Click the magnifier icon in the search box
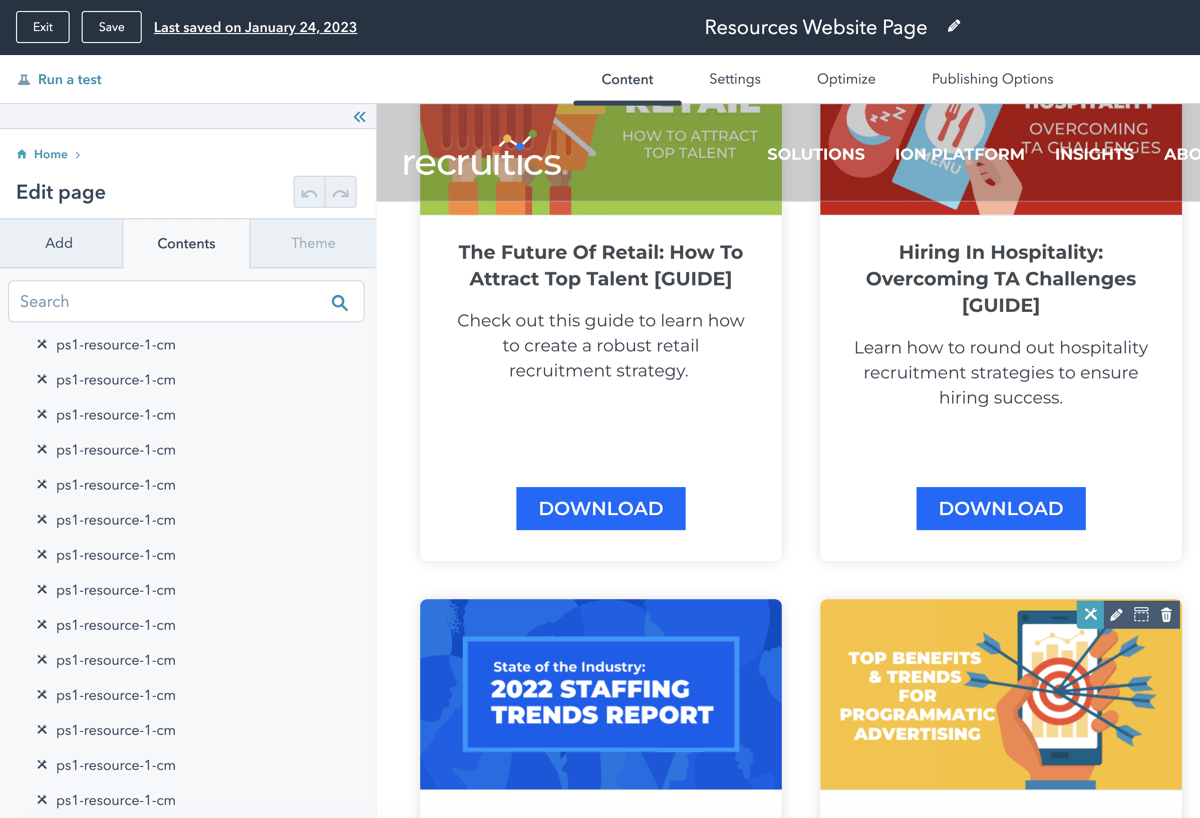Image resolution: width=1200 pixels, height=818 pixels. [340, 302]
